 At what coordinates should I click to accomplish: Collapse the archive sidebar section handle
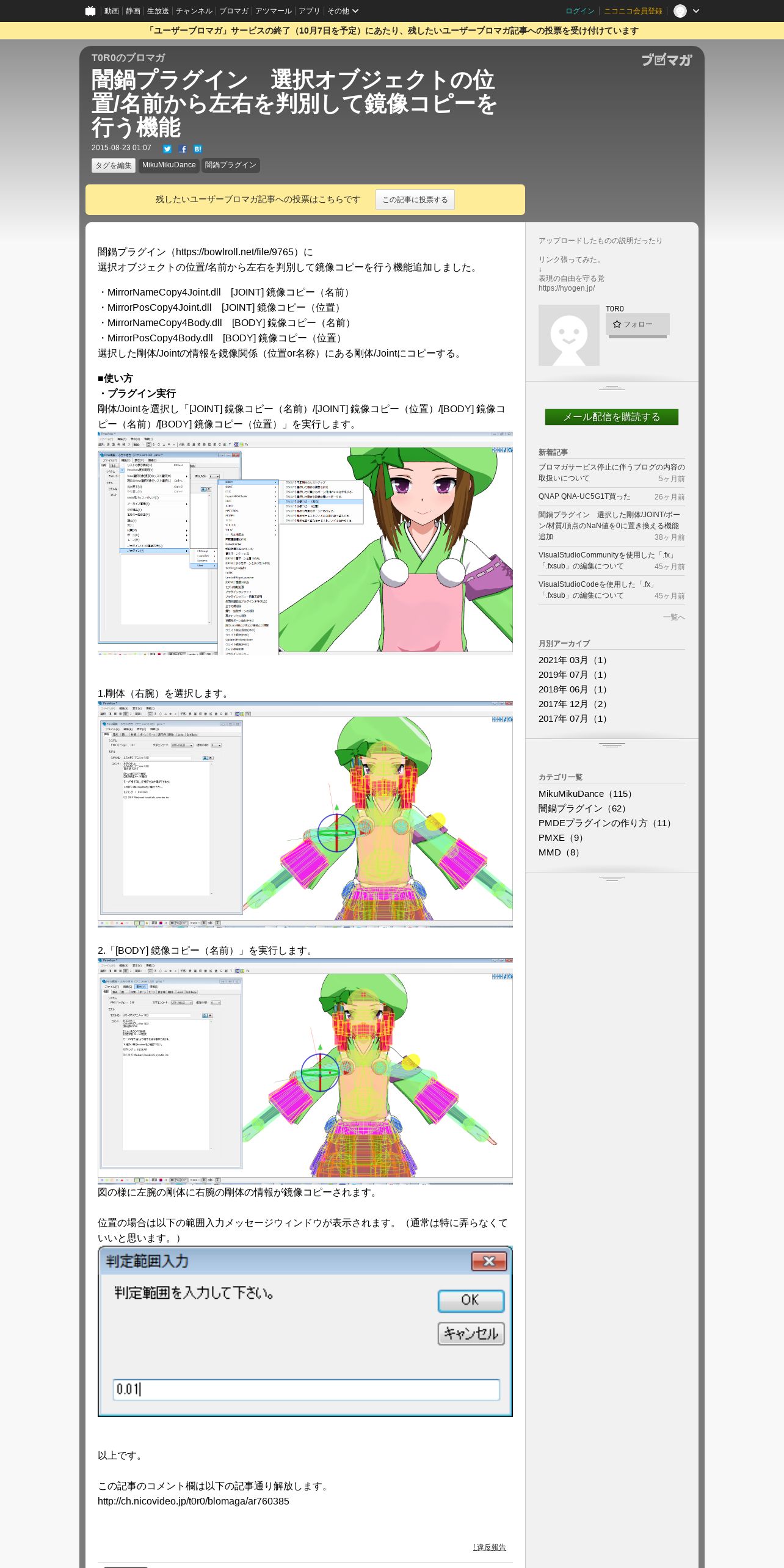[x=612, y=745]
